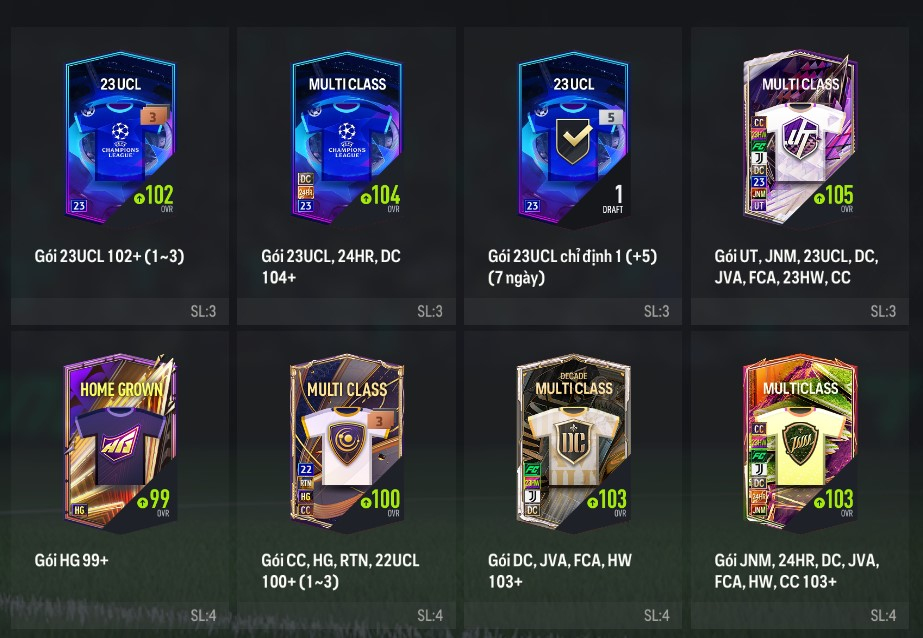This screenshot has width=923, height=638.
Task: Click the UT logo on the purple jersey
Action: 800,139
